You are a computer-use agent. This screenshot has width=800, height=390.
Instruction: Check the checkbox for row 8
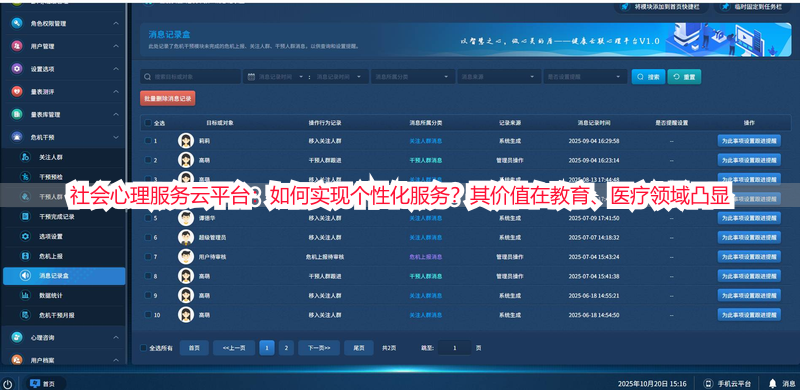tap(148, 276)
